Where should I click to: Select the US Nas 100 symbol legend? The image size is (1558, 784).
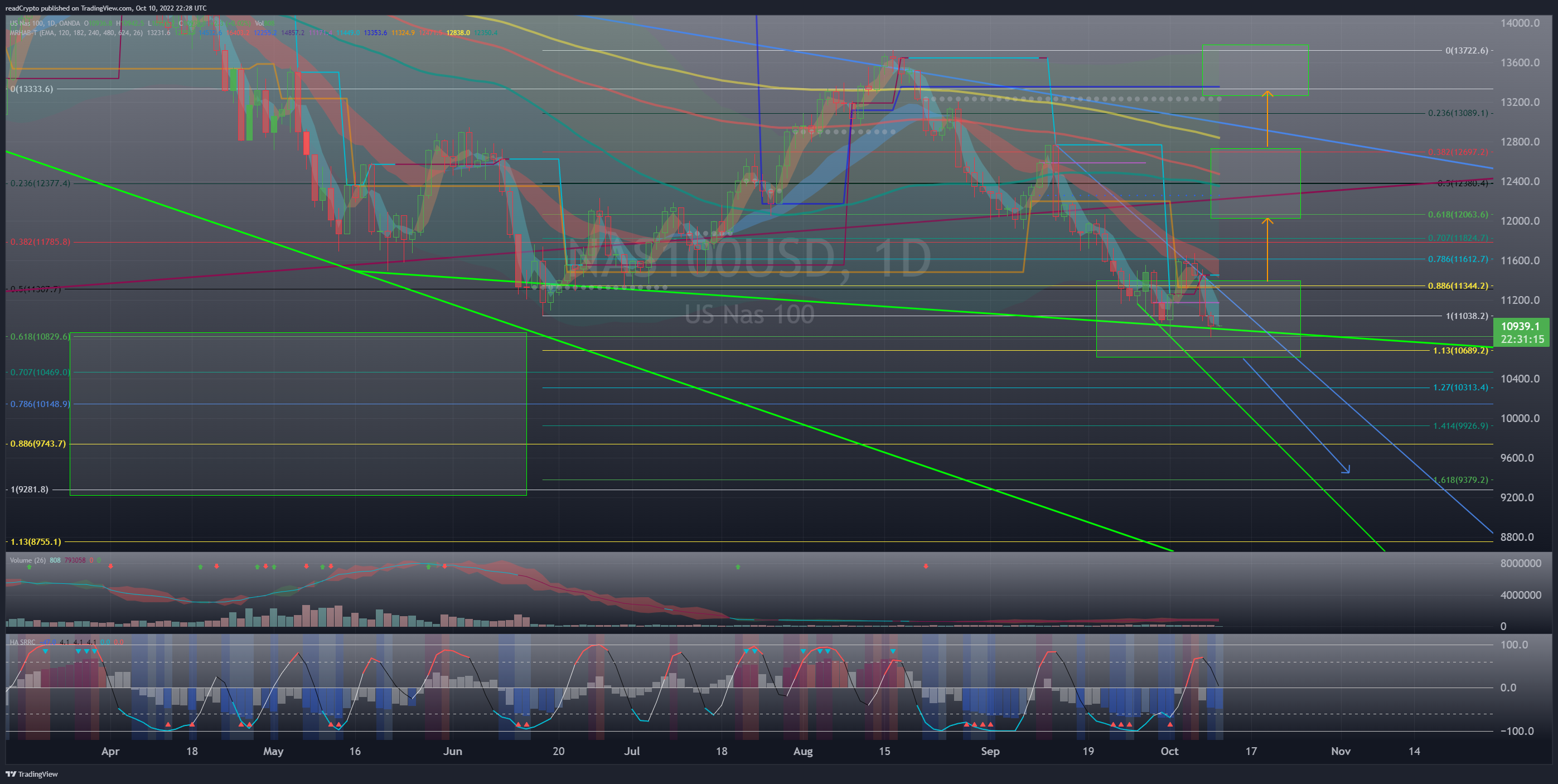click(x=45, y=23)
